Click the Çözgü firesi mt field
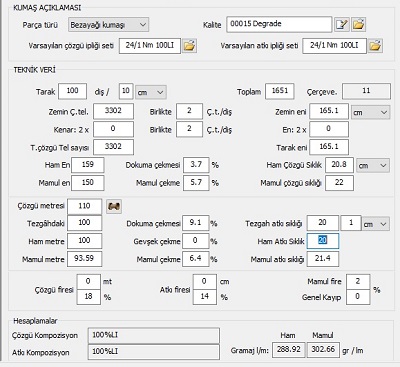Viewport: 400px width, 367px height. coord(88,282)
